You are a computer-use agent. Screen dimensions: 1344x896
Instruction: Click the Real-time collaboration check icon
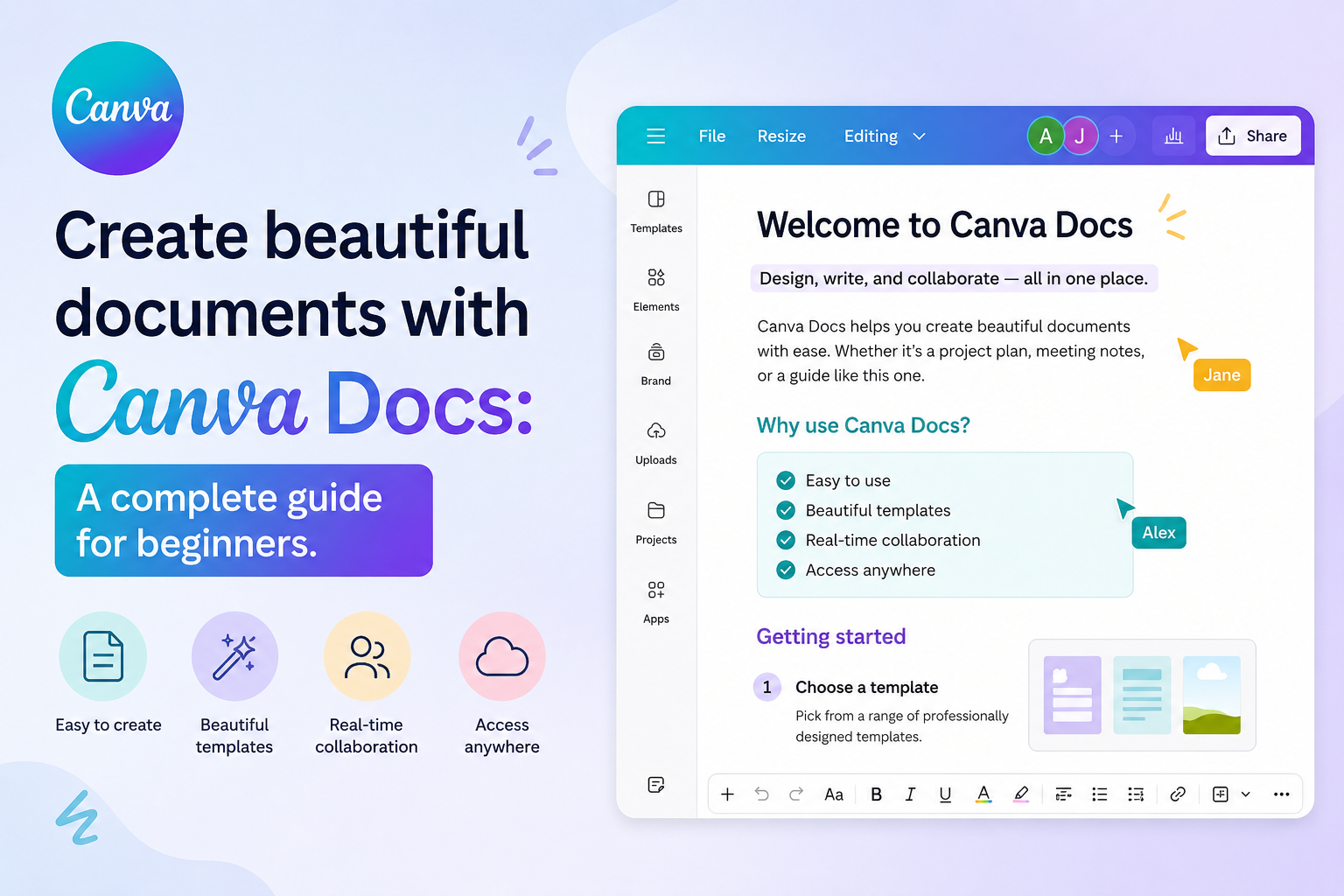(x=786, y=540)
